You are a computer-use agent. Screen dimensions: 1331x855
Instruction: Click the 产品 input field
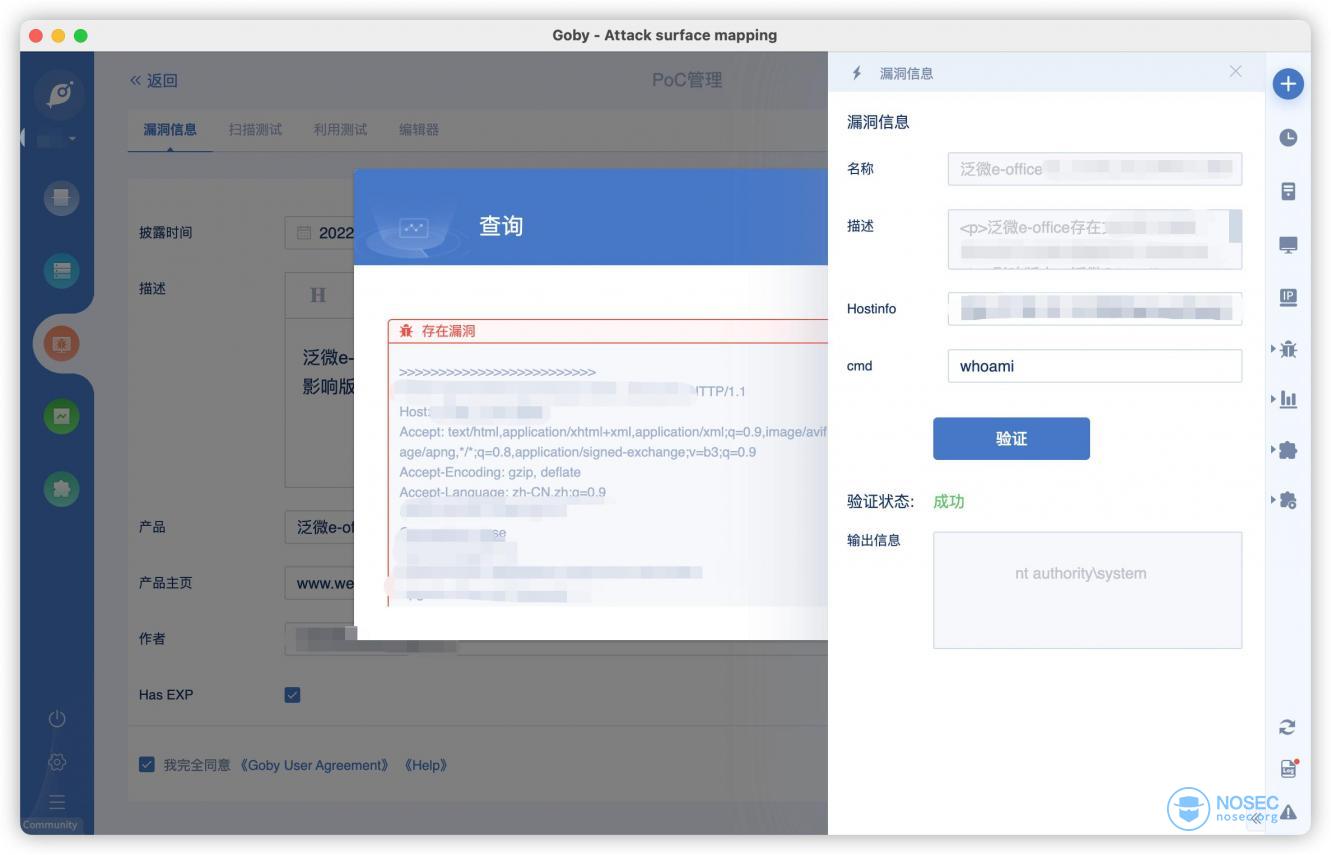click(x=319, y=527)
